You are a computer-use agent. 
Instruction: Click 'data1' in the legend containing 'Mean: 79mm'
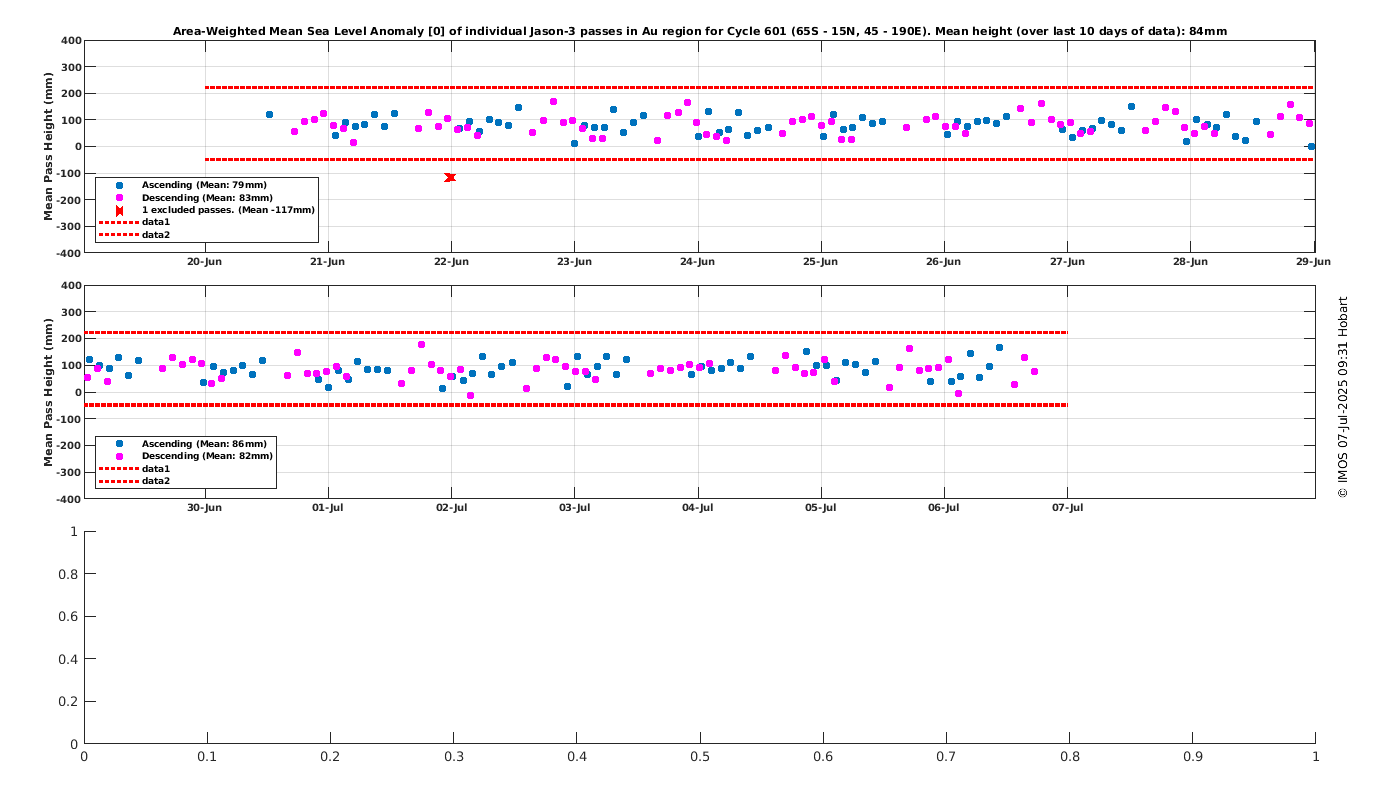click(x=156, y=222)
